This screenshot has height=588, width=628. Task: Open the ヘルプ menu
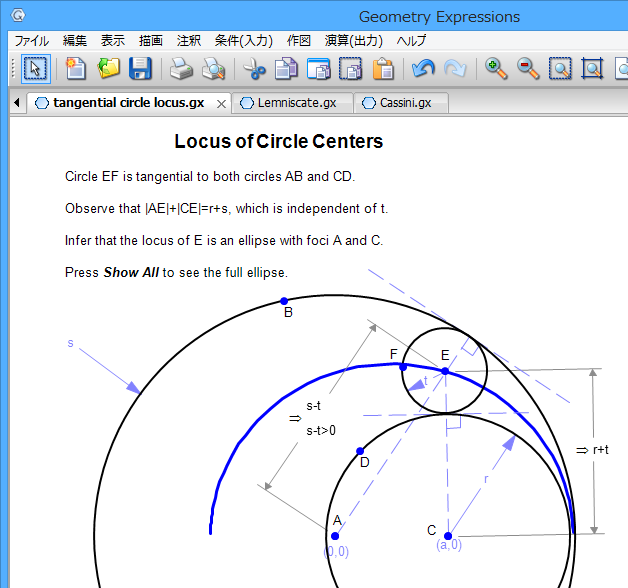pyautogui.click(x=411, y=41)
